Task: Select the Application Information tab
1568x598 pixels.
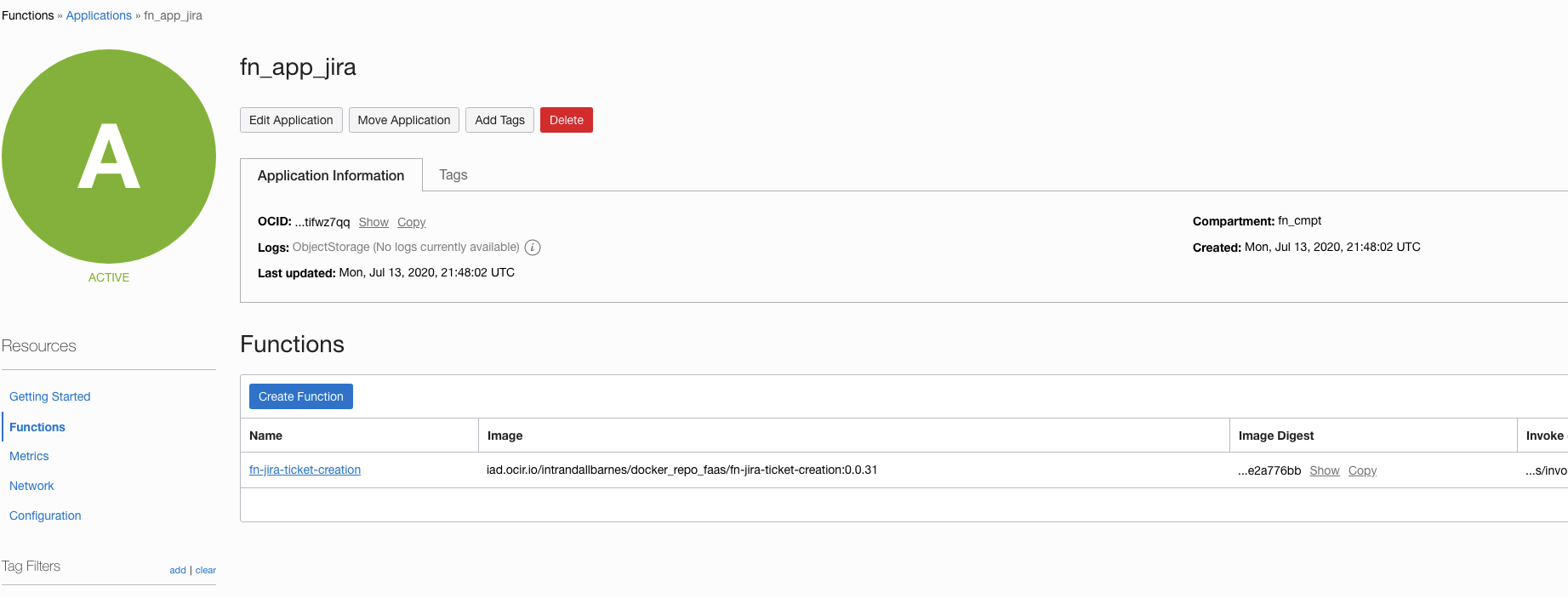Action: coord(331,175)
